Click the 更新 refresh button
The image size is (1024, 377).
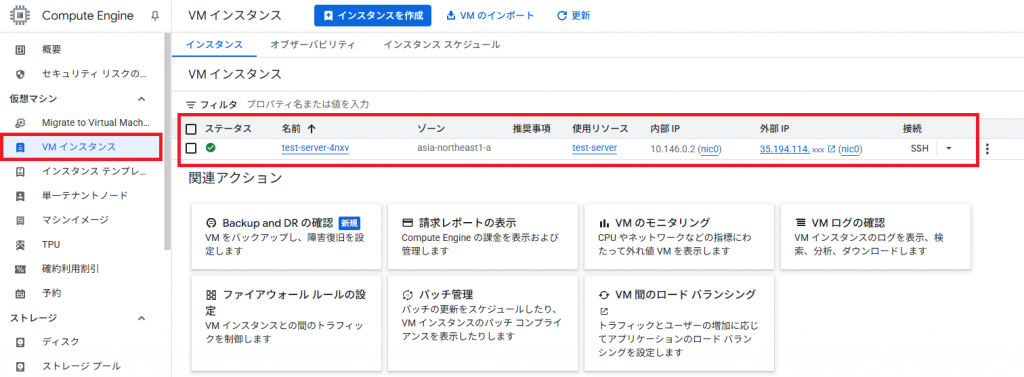point(573,15)
